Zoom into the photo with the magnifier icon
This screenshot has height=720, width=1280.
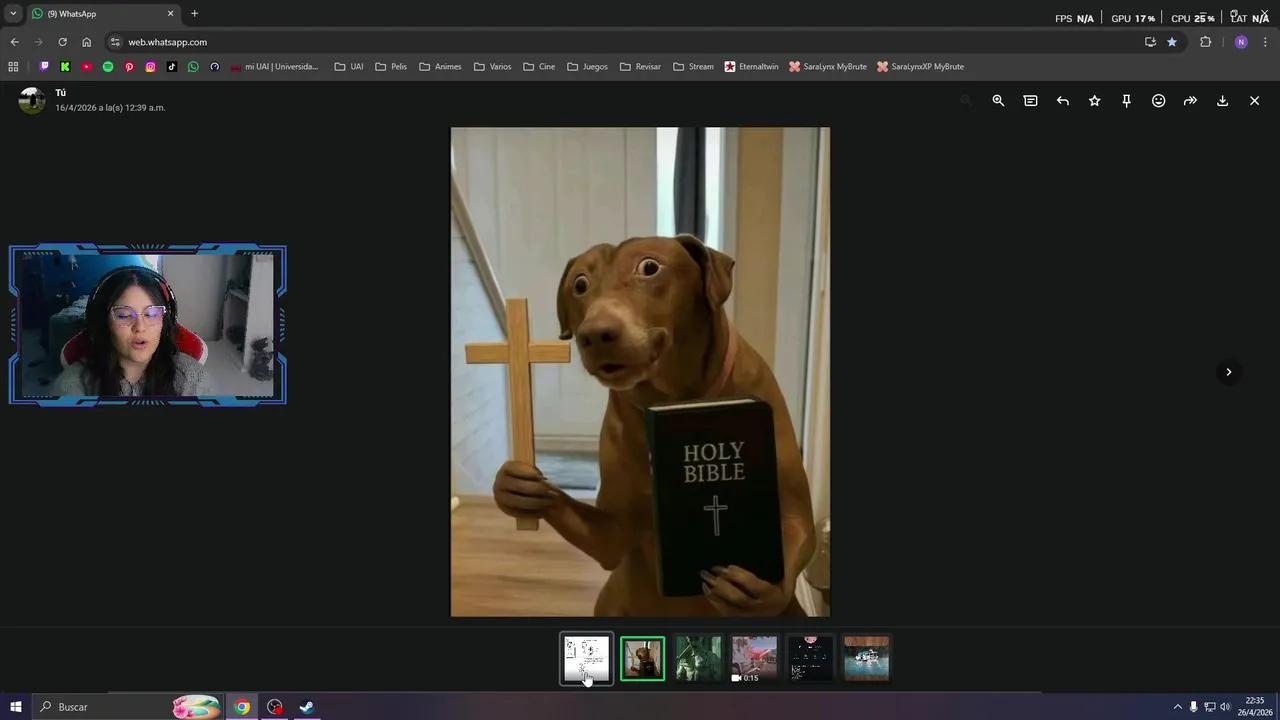pos(998,101)
